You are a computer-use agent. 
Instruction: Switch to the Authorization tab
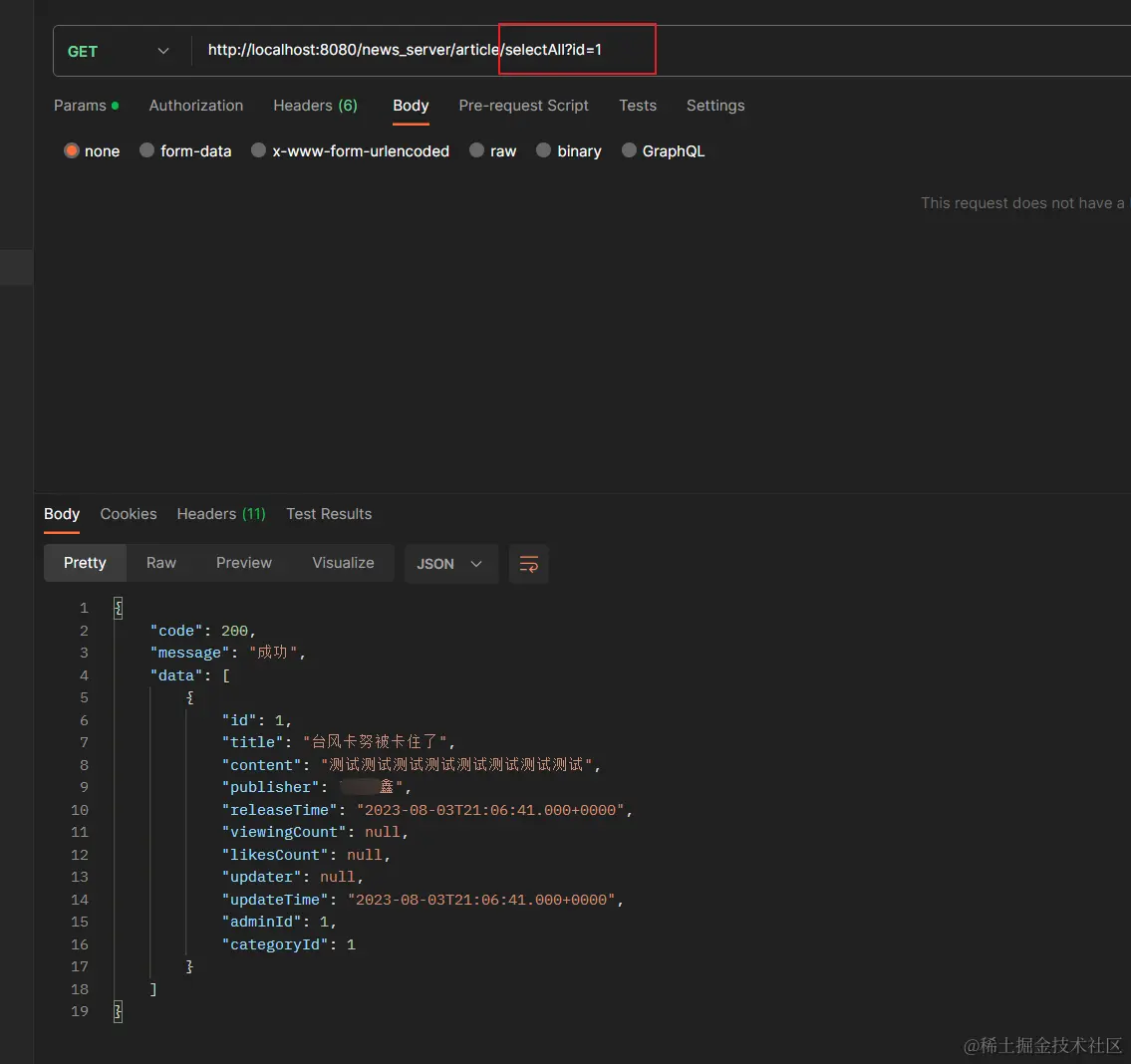(196, 106)
